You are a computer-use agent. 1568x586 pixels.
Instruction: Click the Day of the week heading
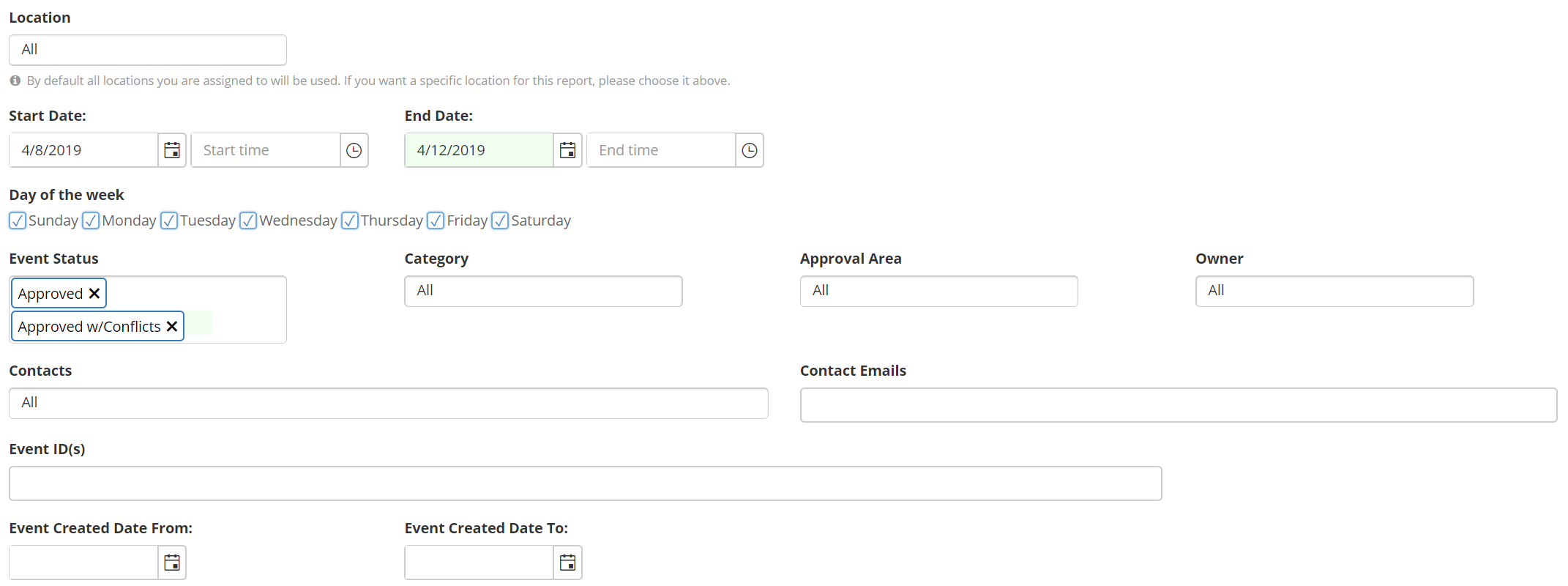click(67, 195)
